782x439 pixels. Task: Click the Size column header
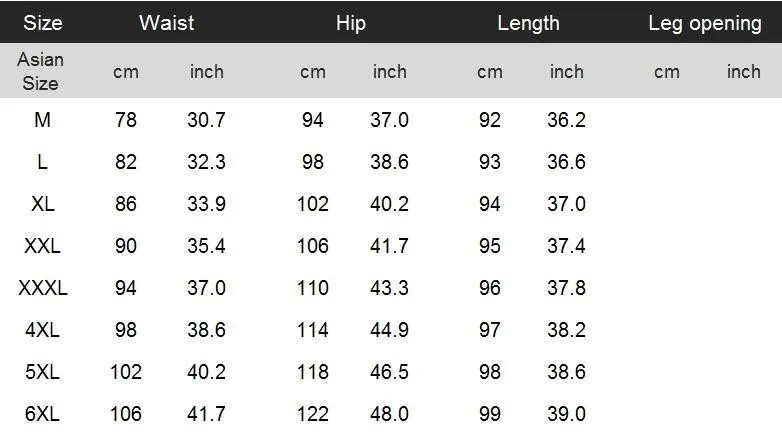coord(43,23)
